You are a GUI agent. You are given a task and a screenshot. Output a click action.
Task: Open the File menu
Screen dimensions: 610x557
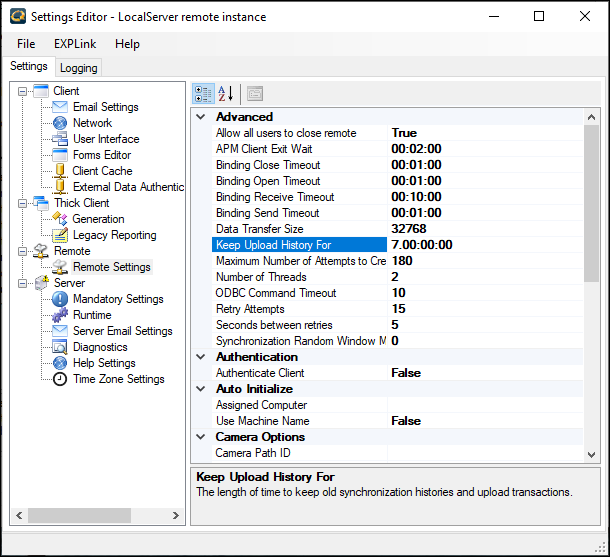pyautogui.click(x=26, y=44)
